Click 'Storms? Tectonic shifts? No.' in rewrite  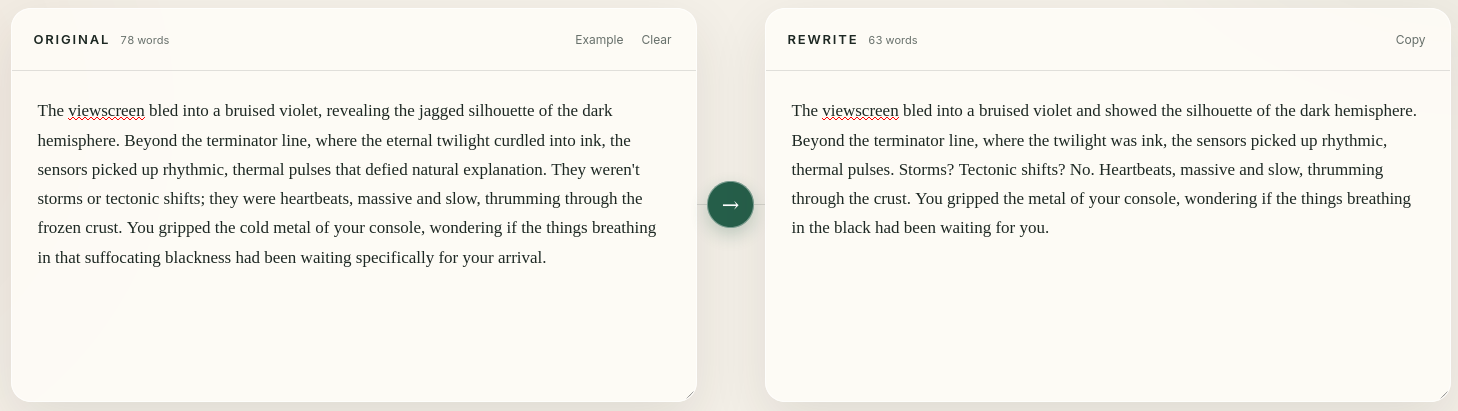(996, 170)
